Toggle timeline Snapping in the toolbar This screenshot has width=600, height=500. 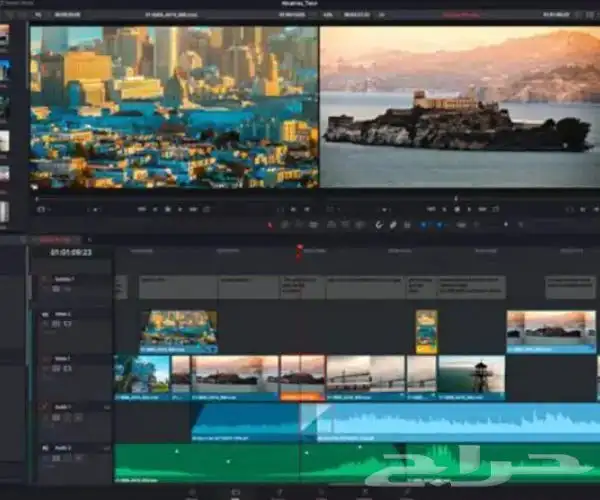pyautogui.click(x=379, y=225)
